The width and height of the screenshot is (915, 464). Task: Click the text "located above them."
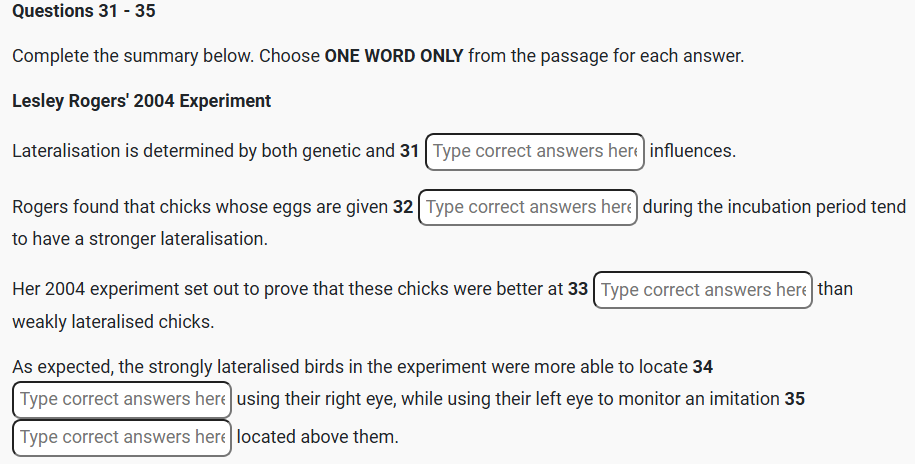pos(317,438)
